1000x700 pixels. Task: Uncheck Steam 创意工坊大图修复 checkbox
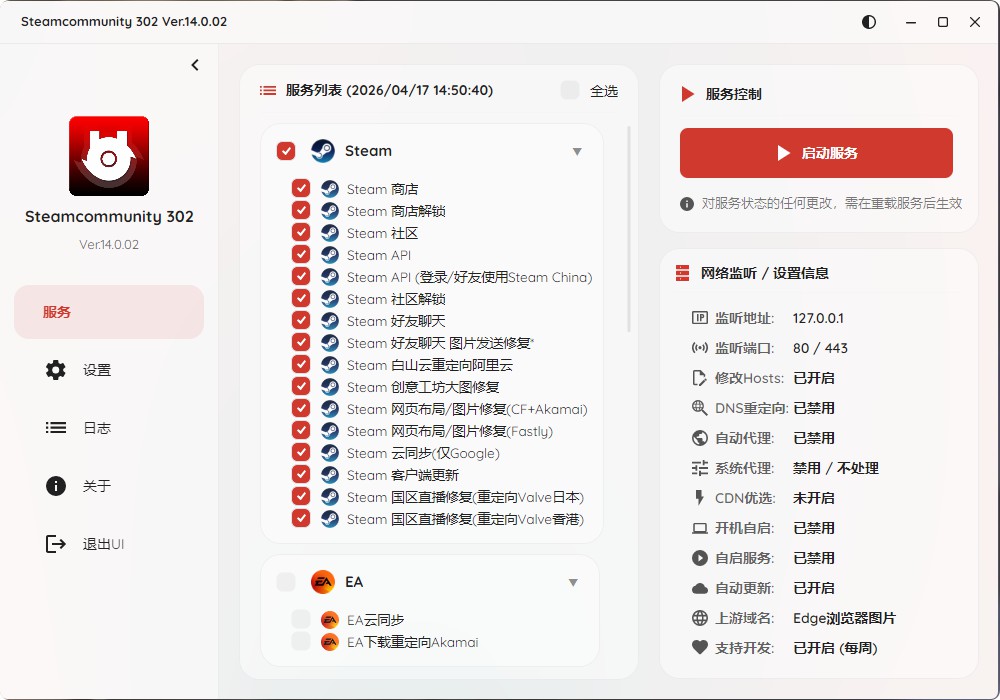point(301,386)
